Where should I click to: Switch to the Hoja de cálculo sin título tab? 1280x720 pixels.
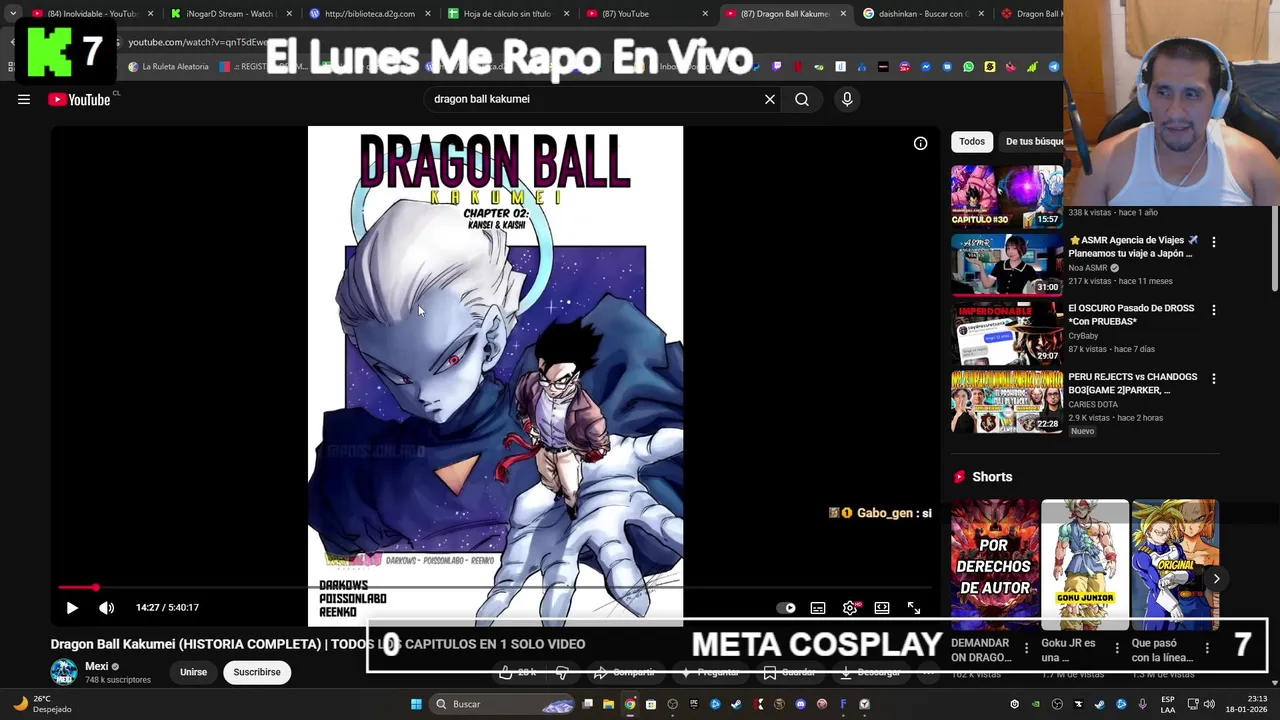tap(508, 14)
